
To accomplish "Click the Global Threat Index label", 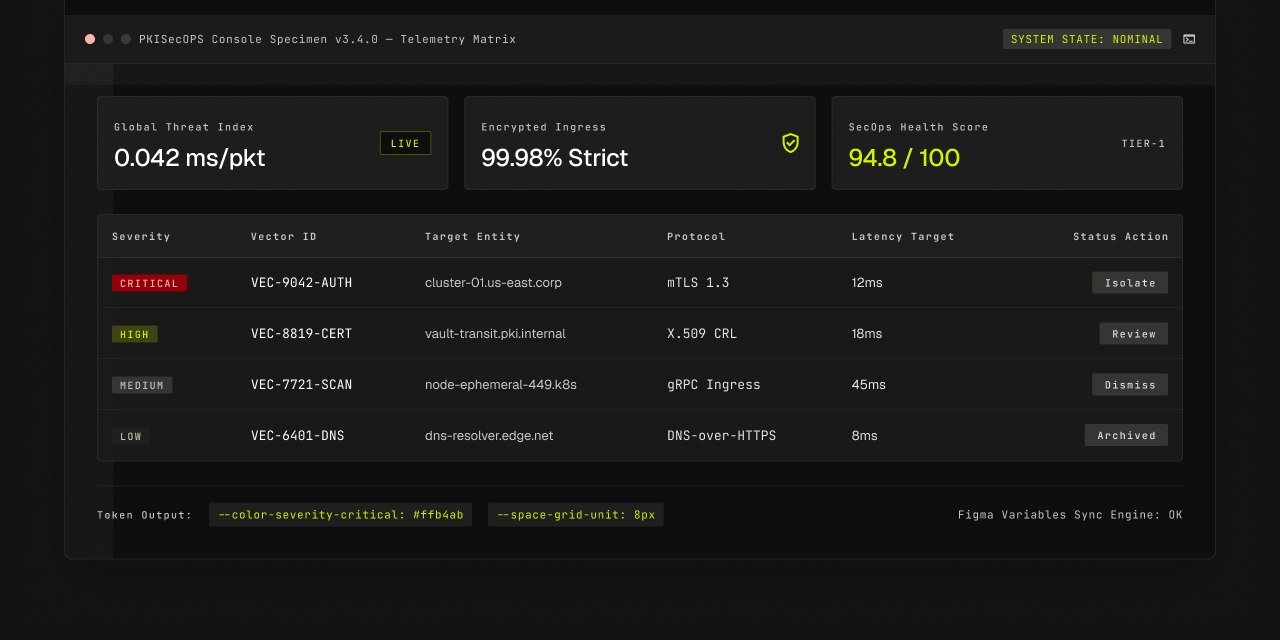I will pyautogui.click(x=184, y=127).
